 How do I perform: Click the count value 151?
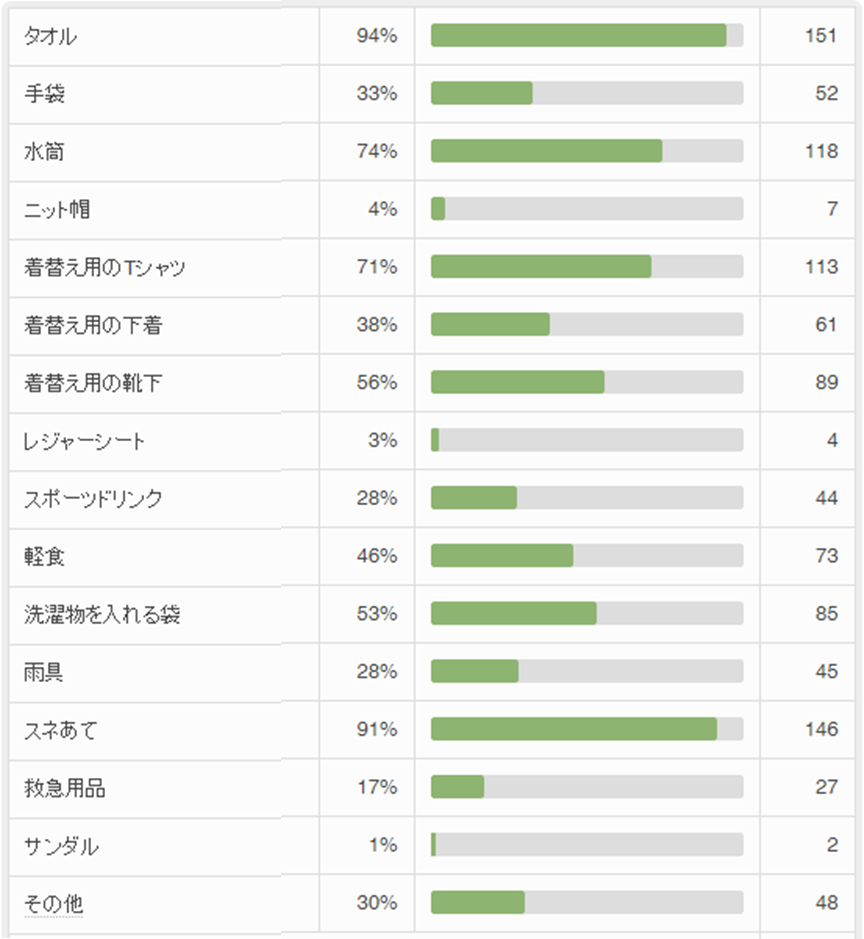pyautogui.click(x=821, y=37)
